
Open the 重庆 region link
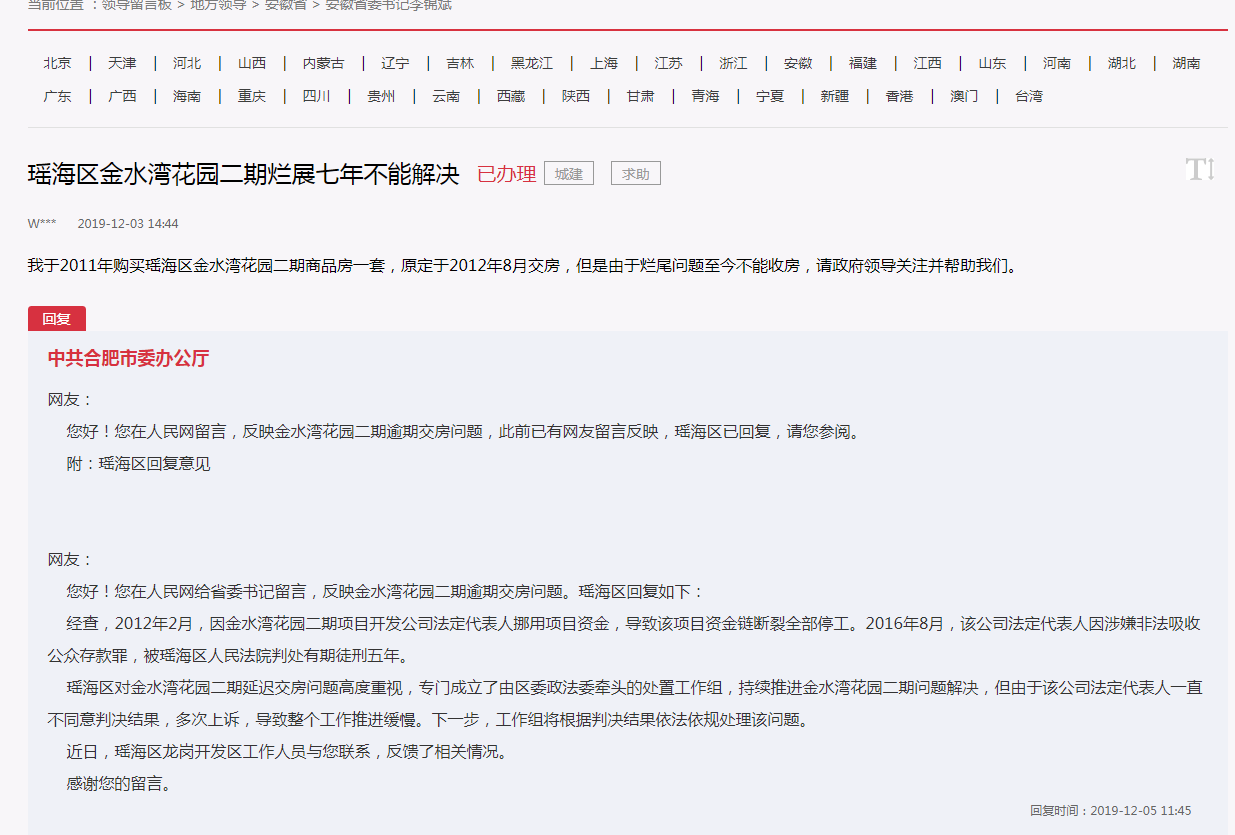click(252, 96)
